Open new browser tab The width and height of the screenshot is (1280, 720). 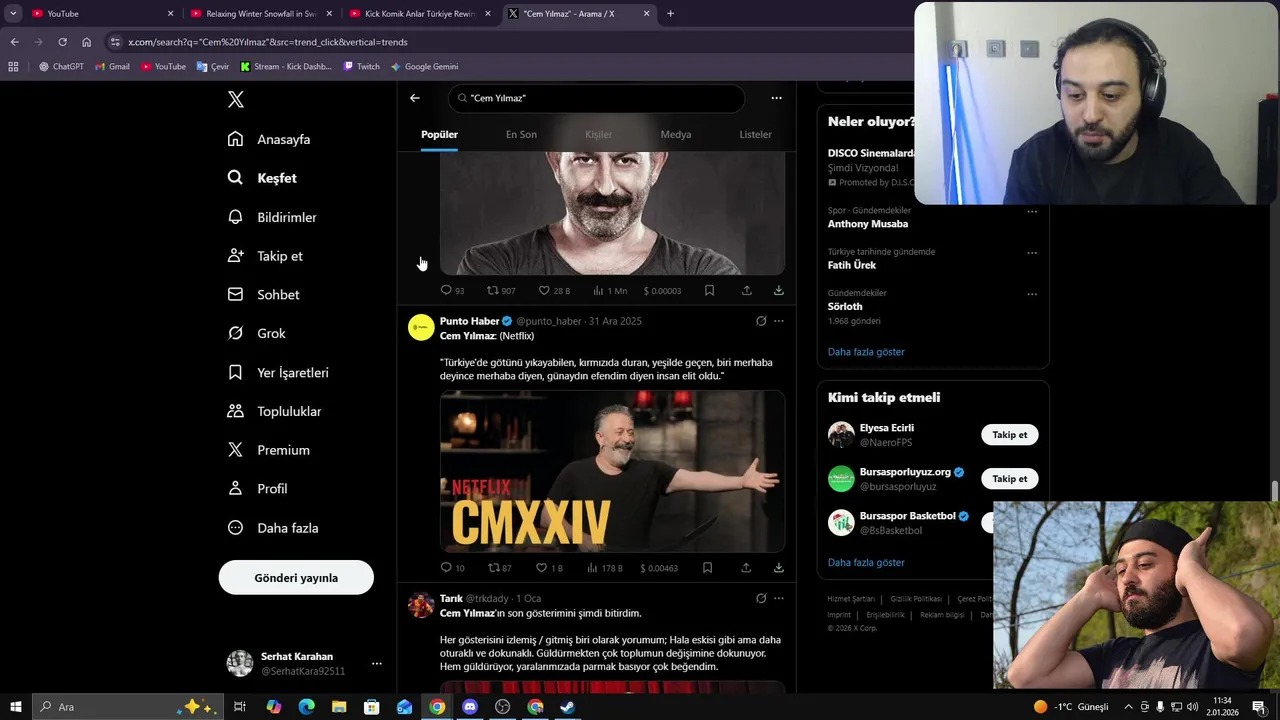point(670,14)
